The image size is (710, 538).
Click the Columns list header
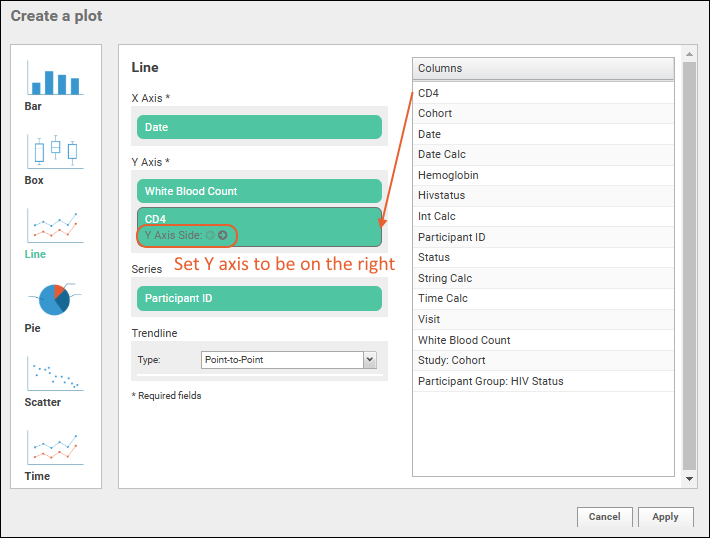tap(543, 69)
